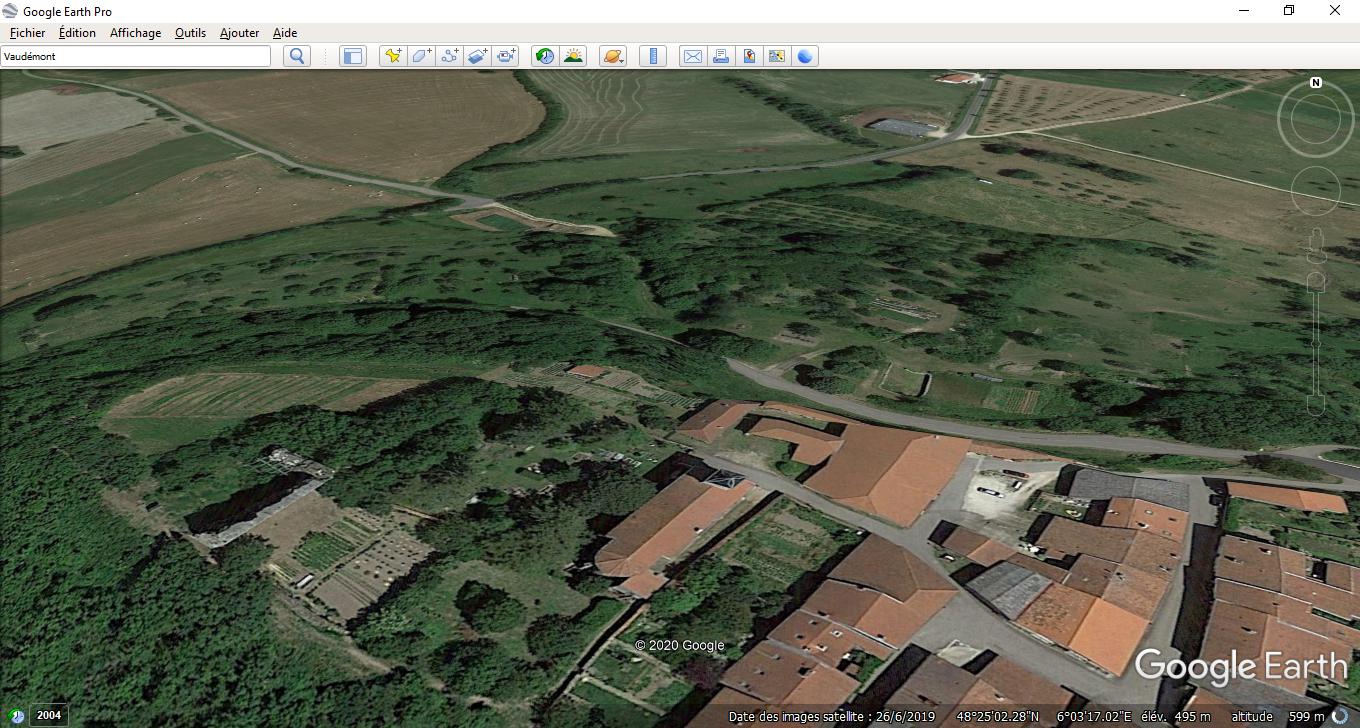1360x728 pixels.
Task: Click the zoom out button below slider
Action: 1316,405
